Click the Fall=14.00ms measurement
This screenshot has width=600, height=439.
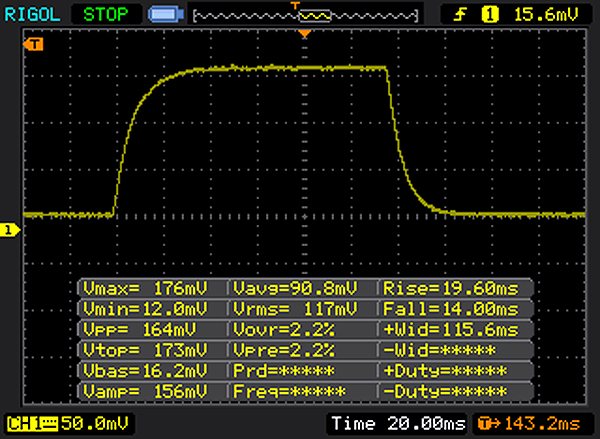451,308
